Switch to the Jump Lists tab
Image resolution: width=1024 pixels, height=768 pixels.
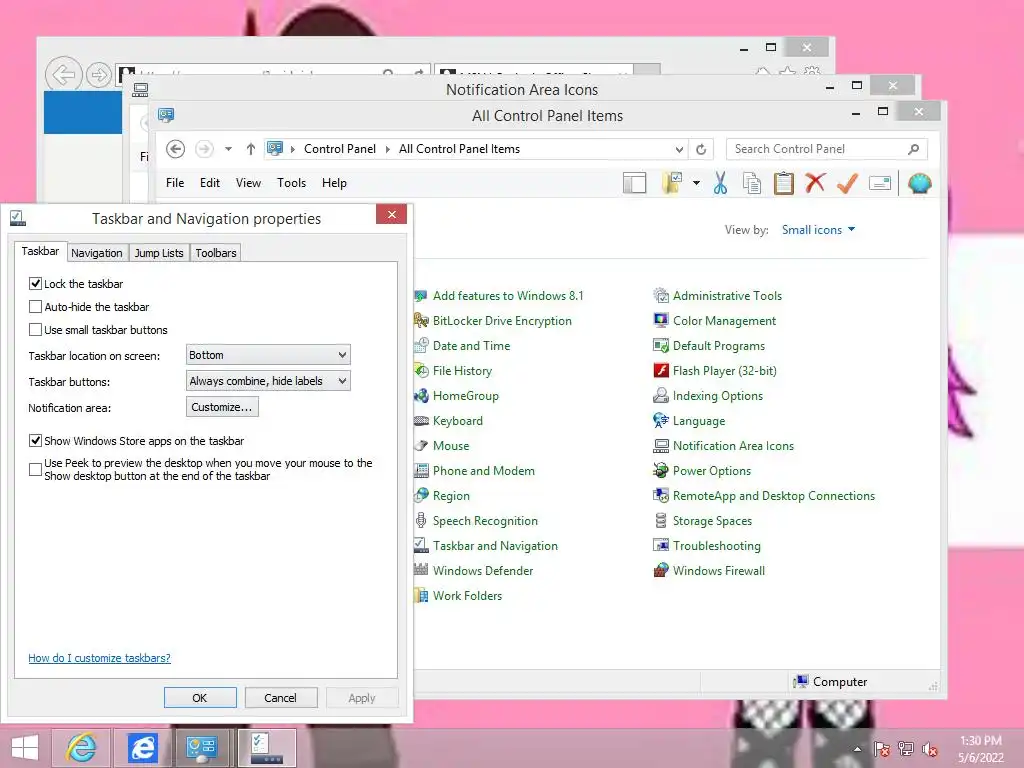[x=159, y=253]
